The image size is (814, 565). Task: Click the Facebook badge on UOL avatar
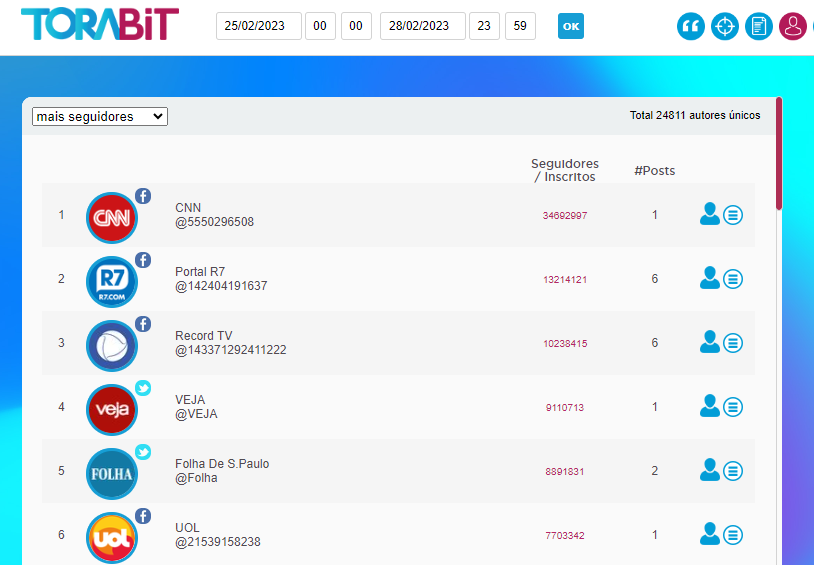pos(143,516)
